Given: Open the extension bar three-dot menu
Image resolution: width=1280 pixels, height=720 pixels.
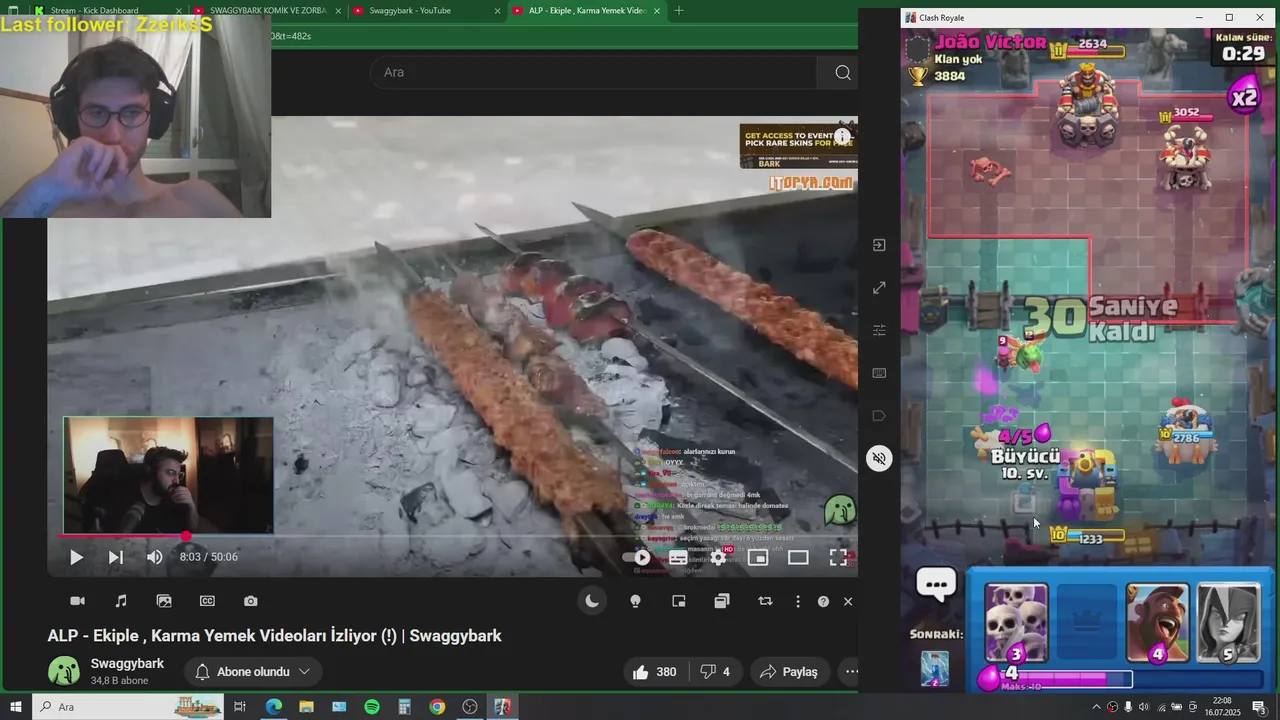Looking at the screenshot, I should (x=797, y=601).
